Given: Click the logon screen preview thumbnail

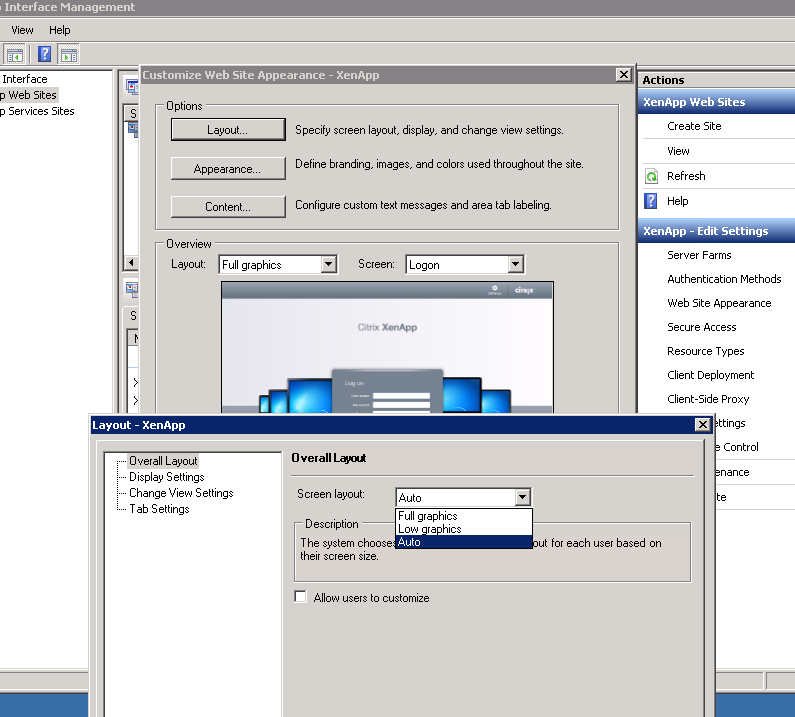Looking at the screenshot, I should point(387,347).
